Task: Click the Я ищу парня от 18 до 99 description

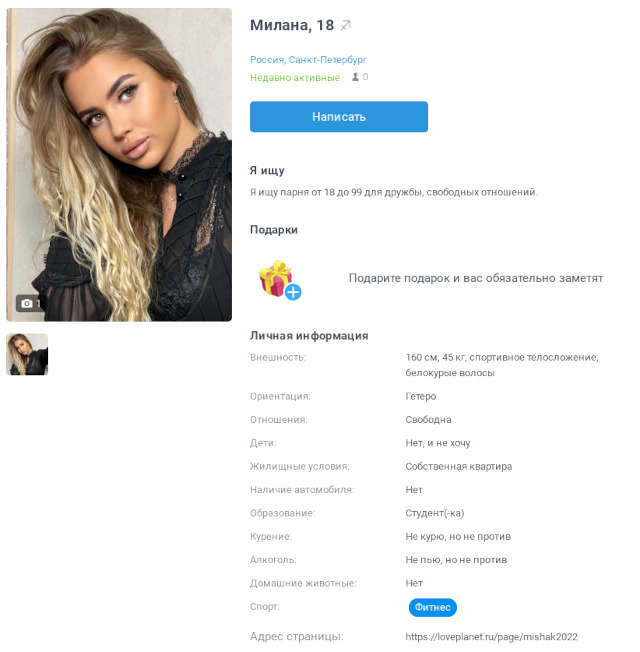Action: tap(394, 192)
